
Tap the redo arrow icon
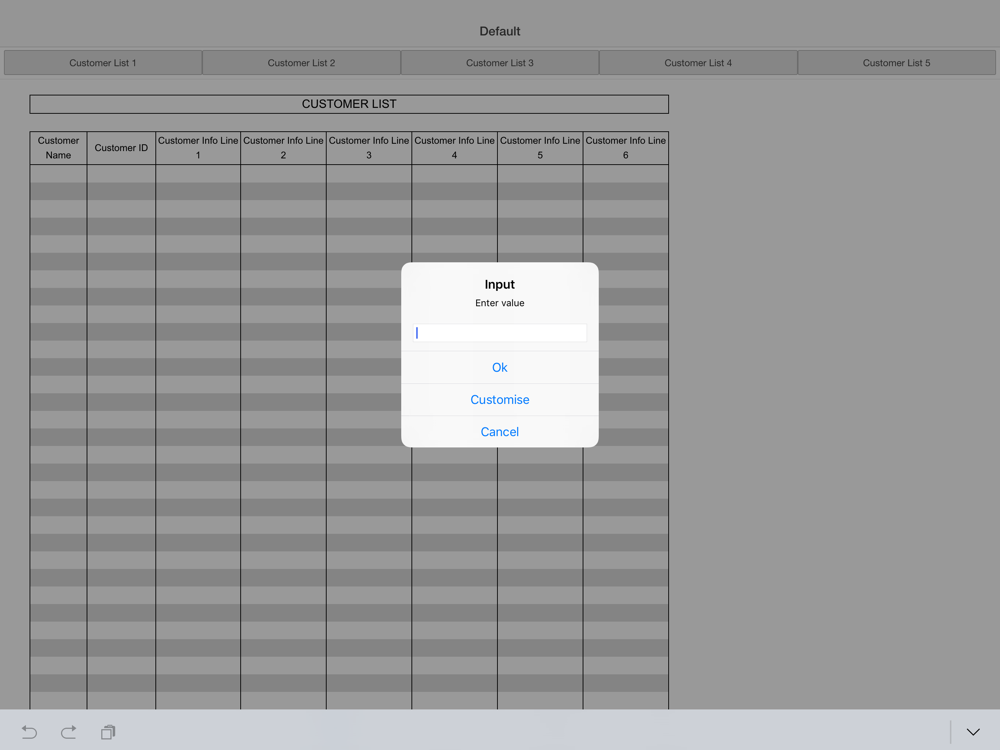[68, 732]
